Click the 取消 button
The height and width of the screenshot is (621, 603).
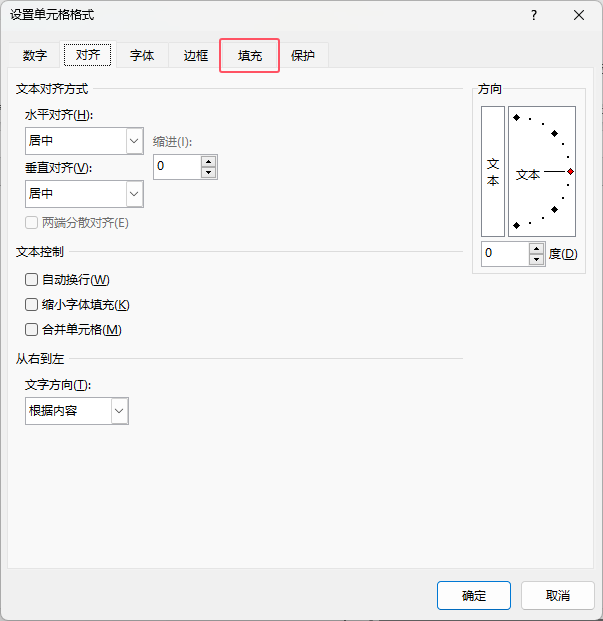(558, 596)
